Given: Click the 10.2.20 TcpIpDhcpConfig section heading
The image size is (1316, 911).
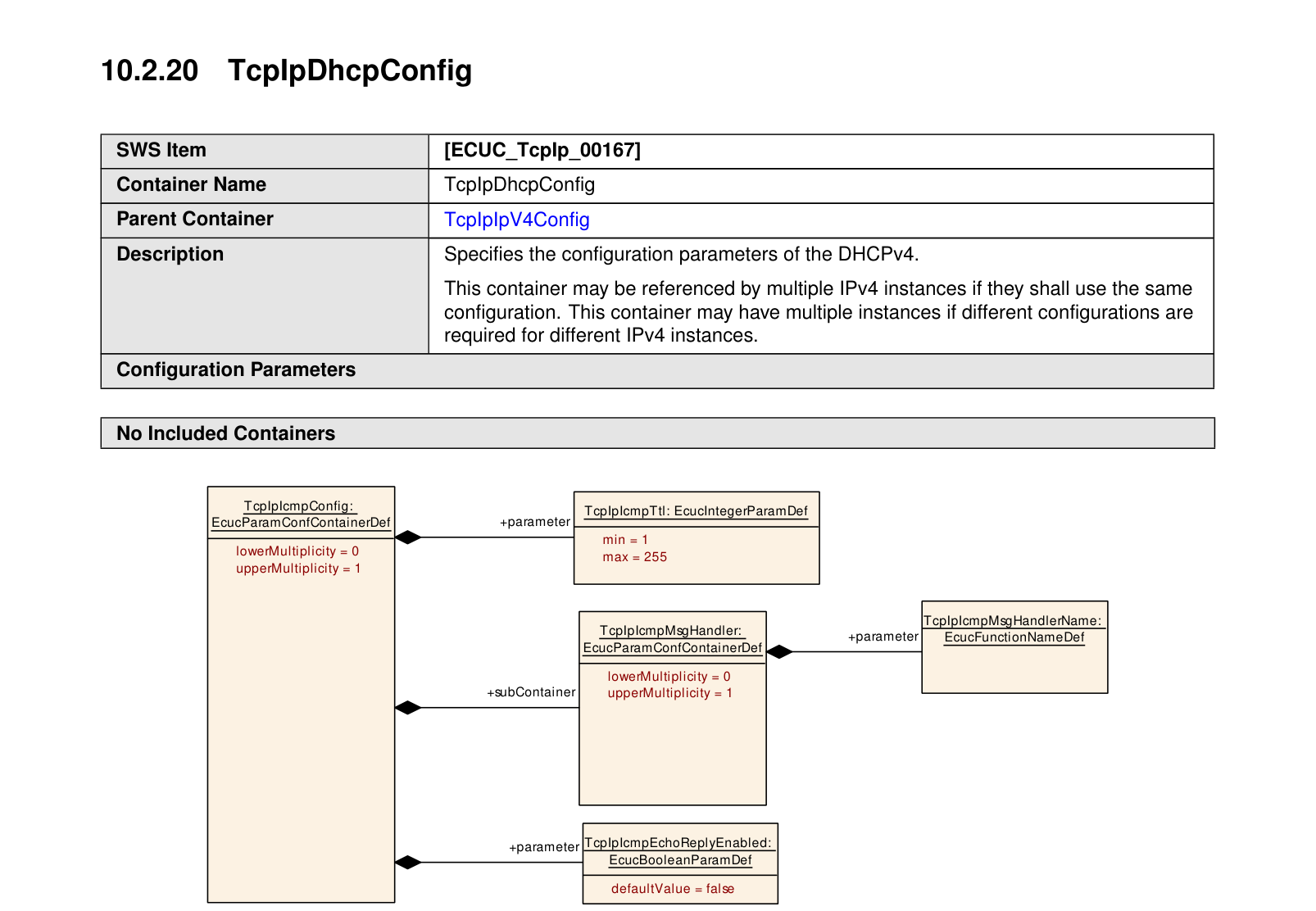Looking at the screenshot, I should point(286,70).
